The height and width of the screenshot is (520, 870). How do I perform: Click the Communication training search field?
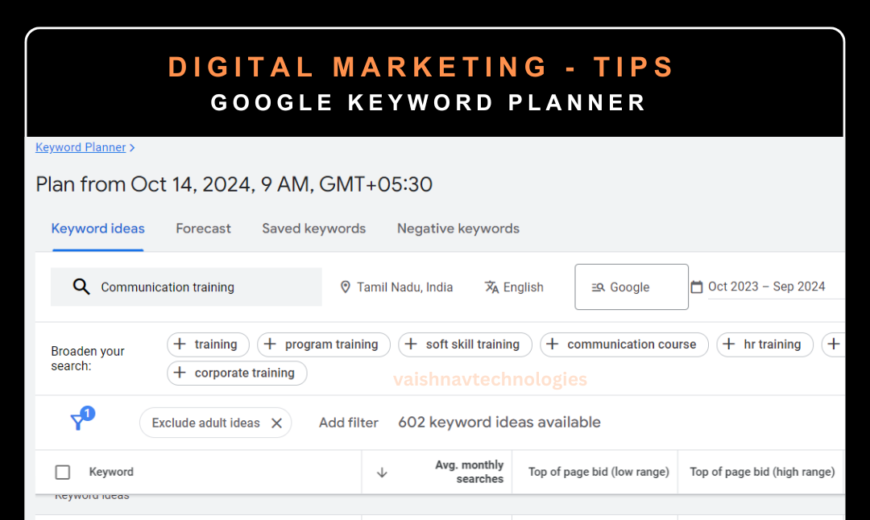[x=200, y=287]
